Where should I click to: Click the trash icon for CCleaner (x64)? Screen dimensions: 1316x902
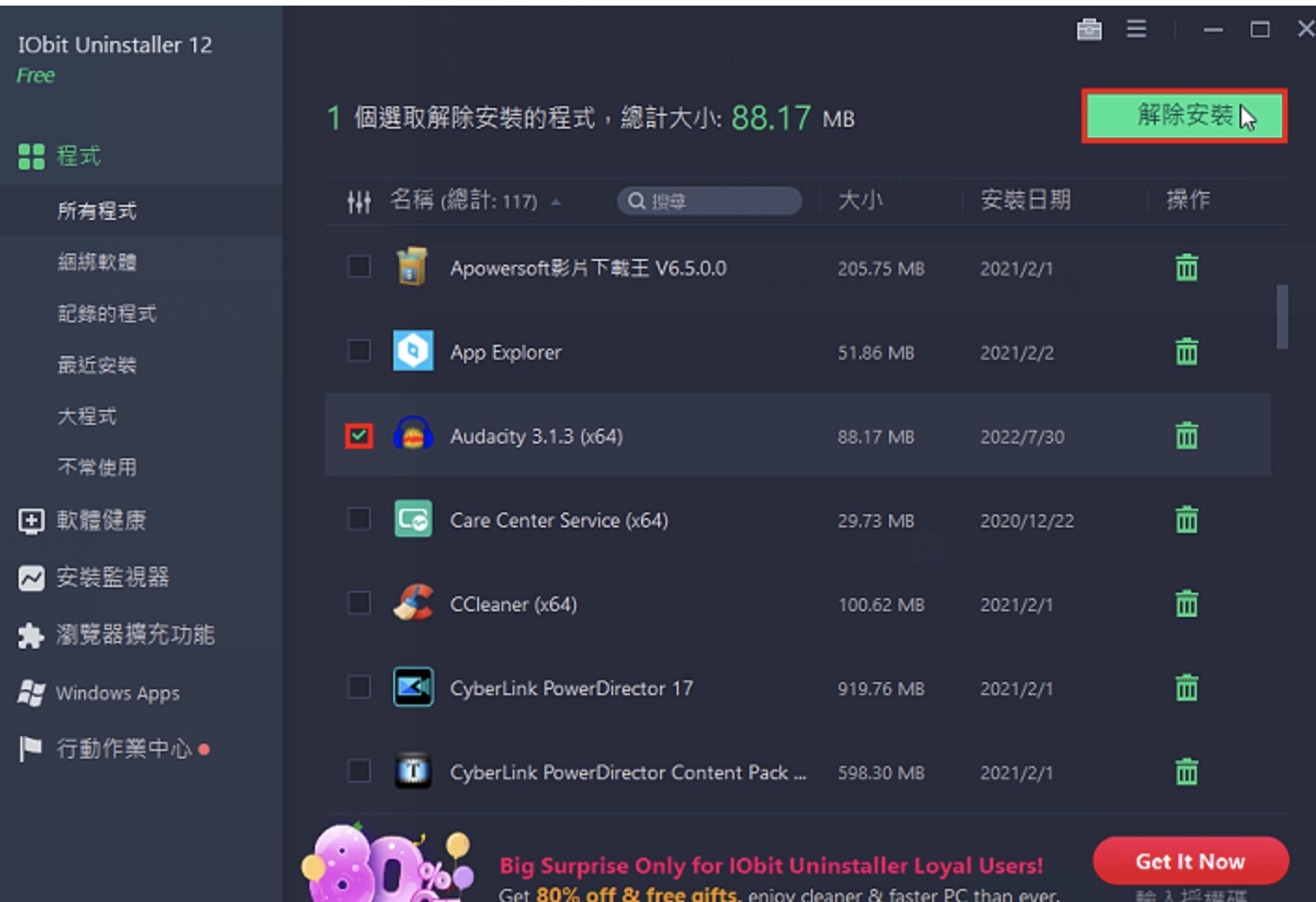[x=1186, y=604]
